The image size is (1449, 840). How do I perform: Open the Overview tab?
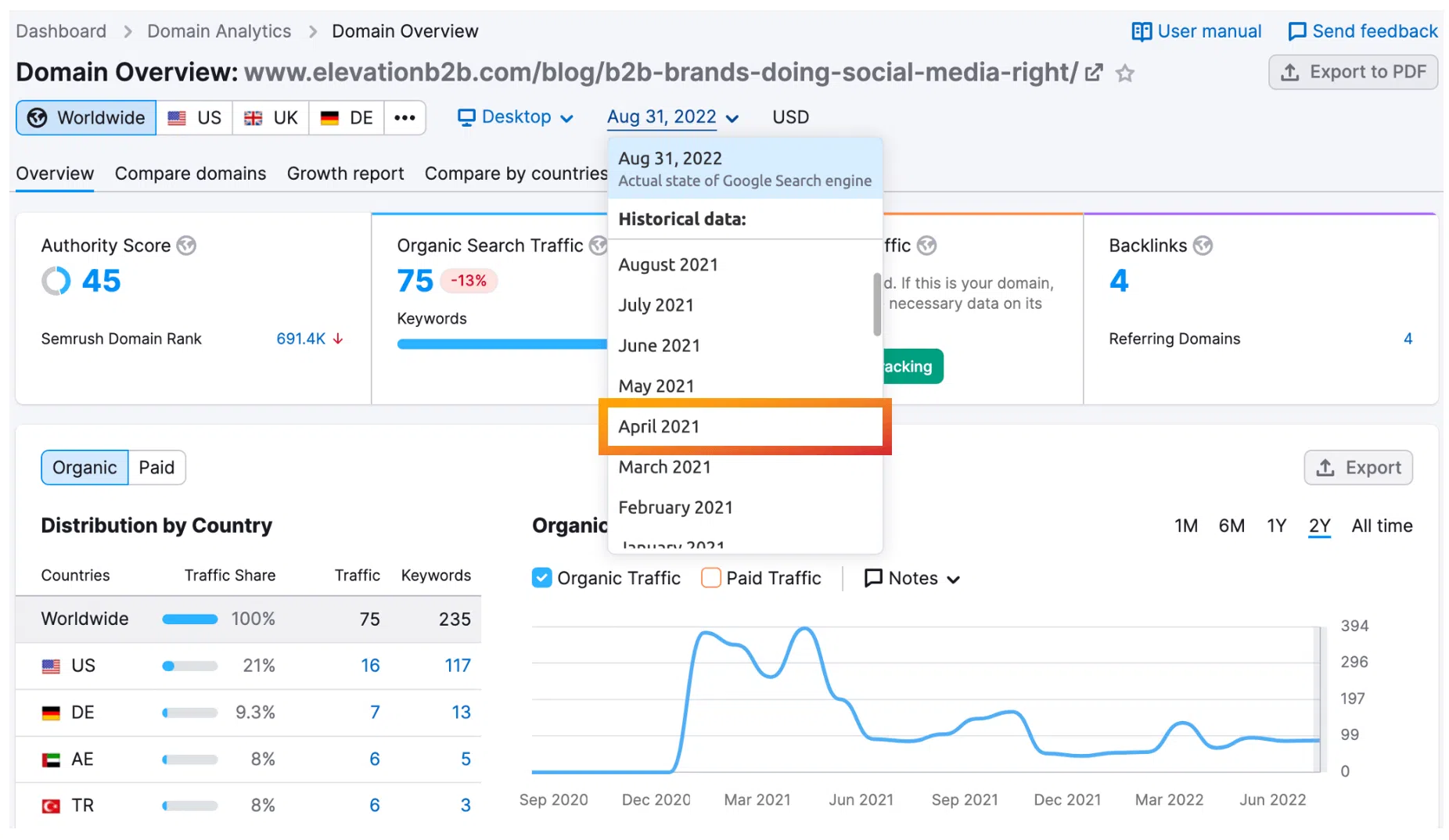(55, 174)
